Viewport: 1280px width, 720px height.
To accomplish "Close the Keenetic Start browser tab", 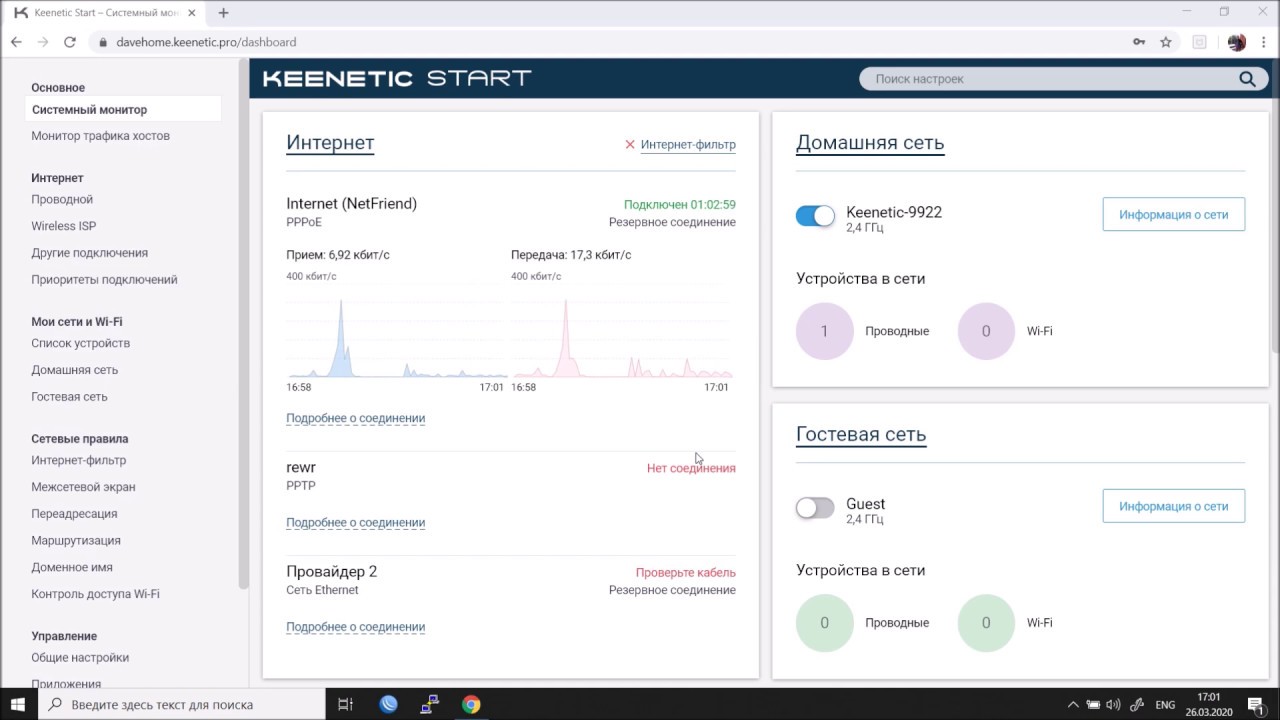I will click(192, 13).
